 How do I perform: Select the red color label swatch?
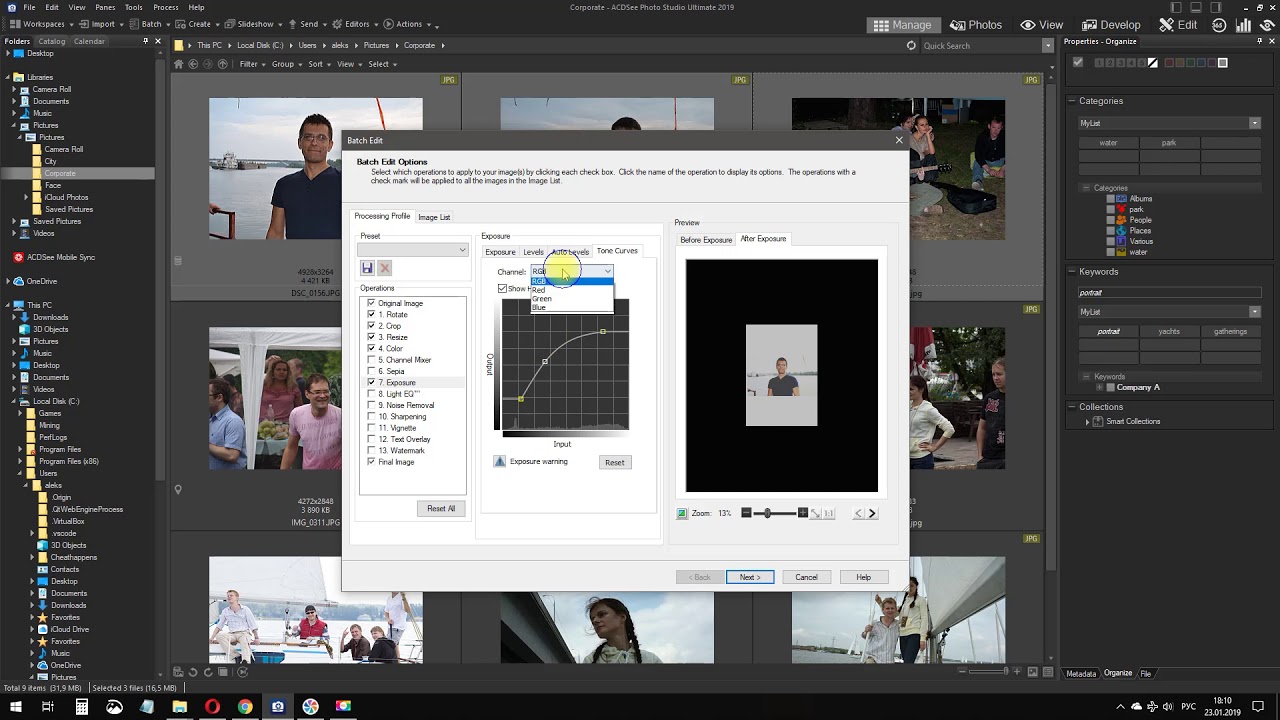coord(1170,63)
